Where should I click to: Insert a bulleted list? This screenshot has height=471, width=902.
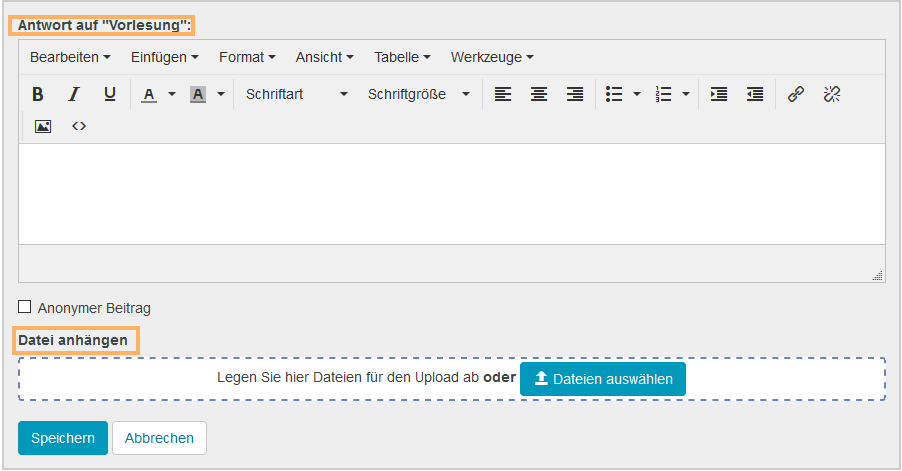point(614,94)
